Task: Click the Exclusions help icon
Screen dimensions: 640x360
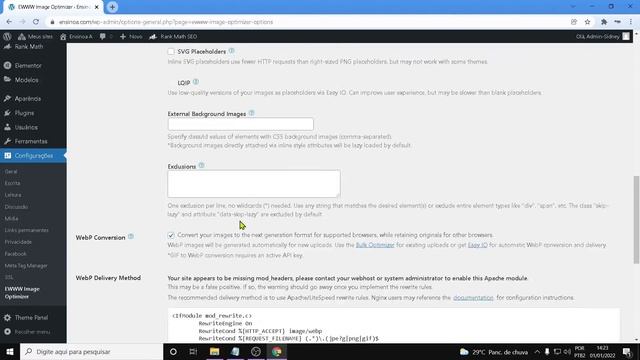Action: [x=201, y=166]
